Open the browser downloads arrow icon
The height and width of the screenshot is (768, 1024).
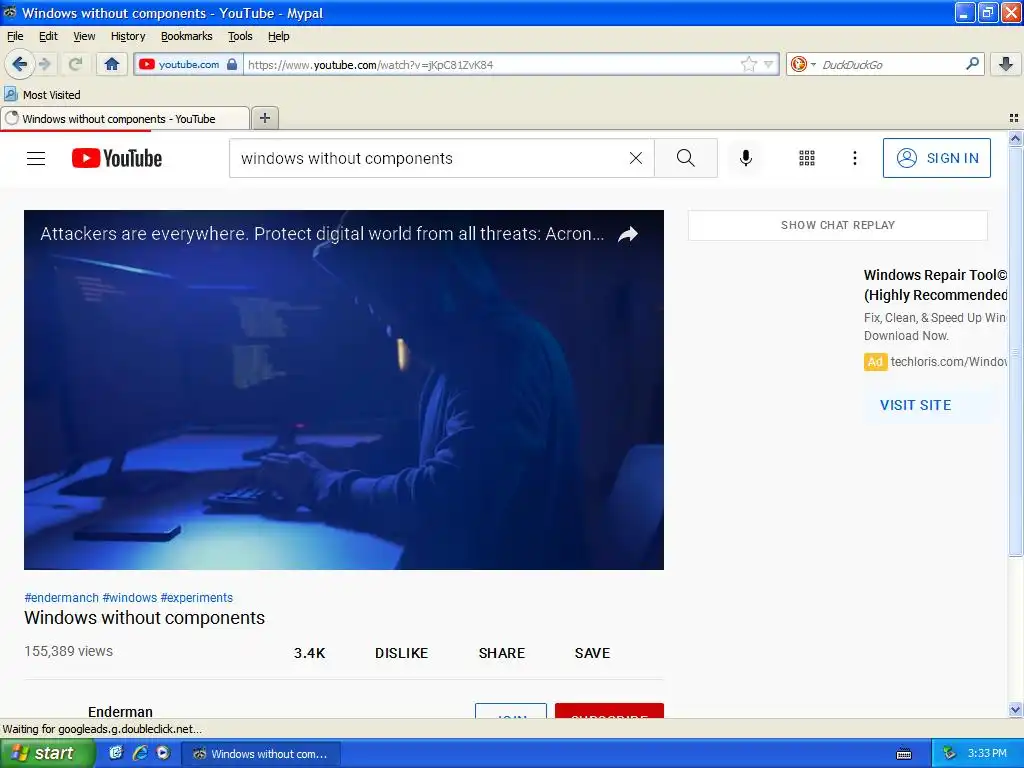tap(1006, 64)
